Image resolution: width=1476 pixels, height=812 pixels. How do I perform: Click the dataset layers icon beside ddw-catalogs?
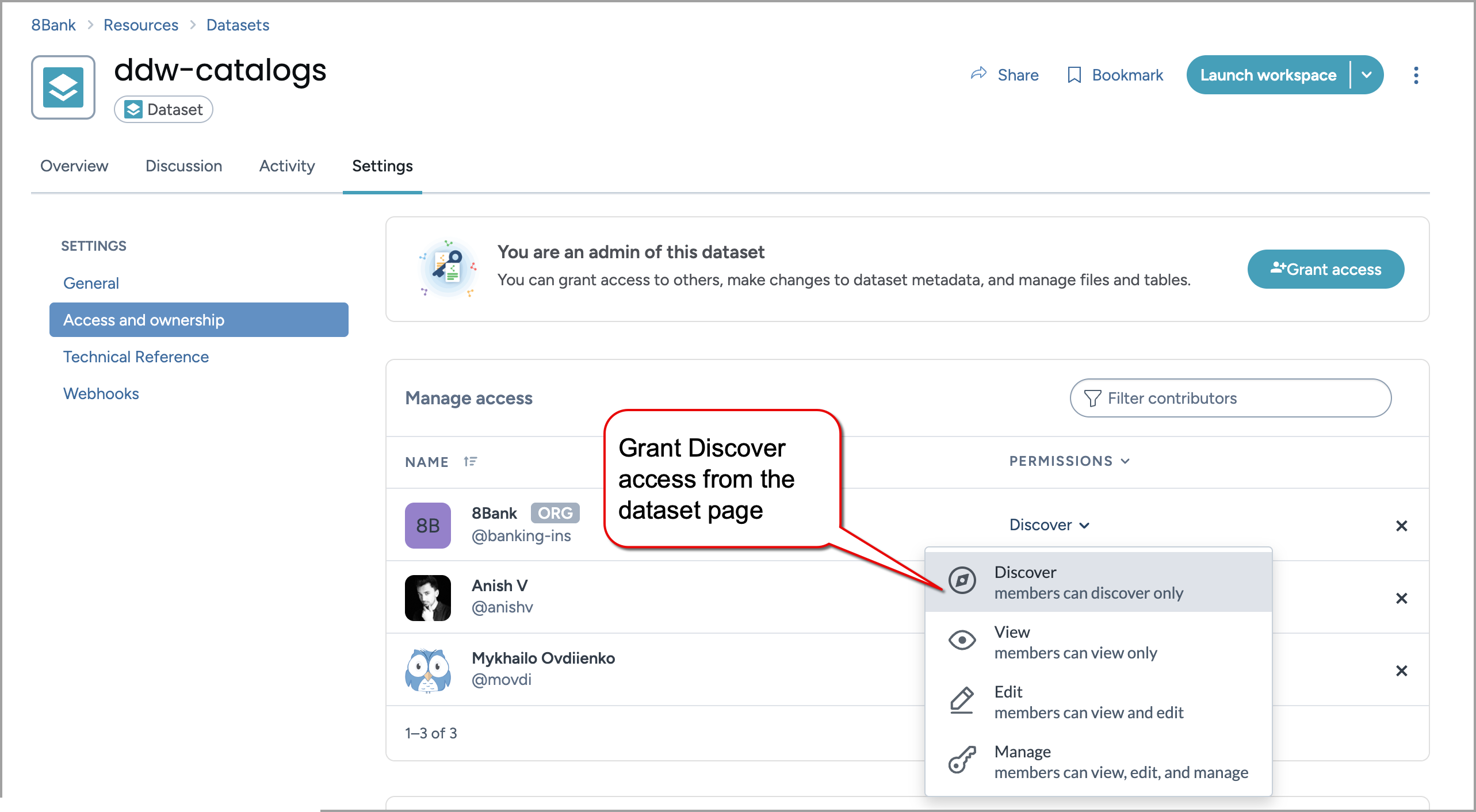pyautogui.click(x=63, y=87)
